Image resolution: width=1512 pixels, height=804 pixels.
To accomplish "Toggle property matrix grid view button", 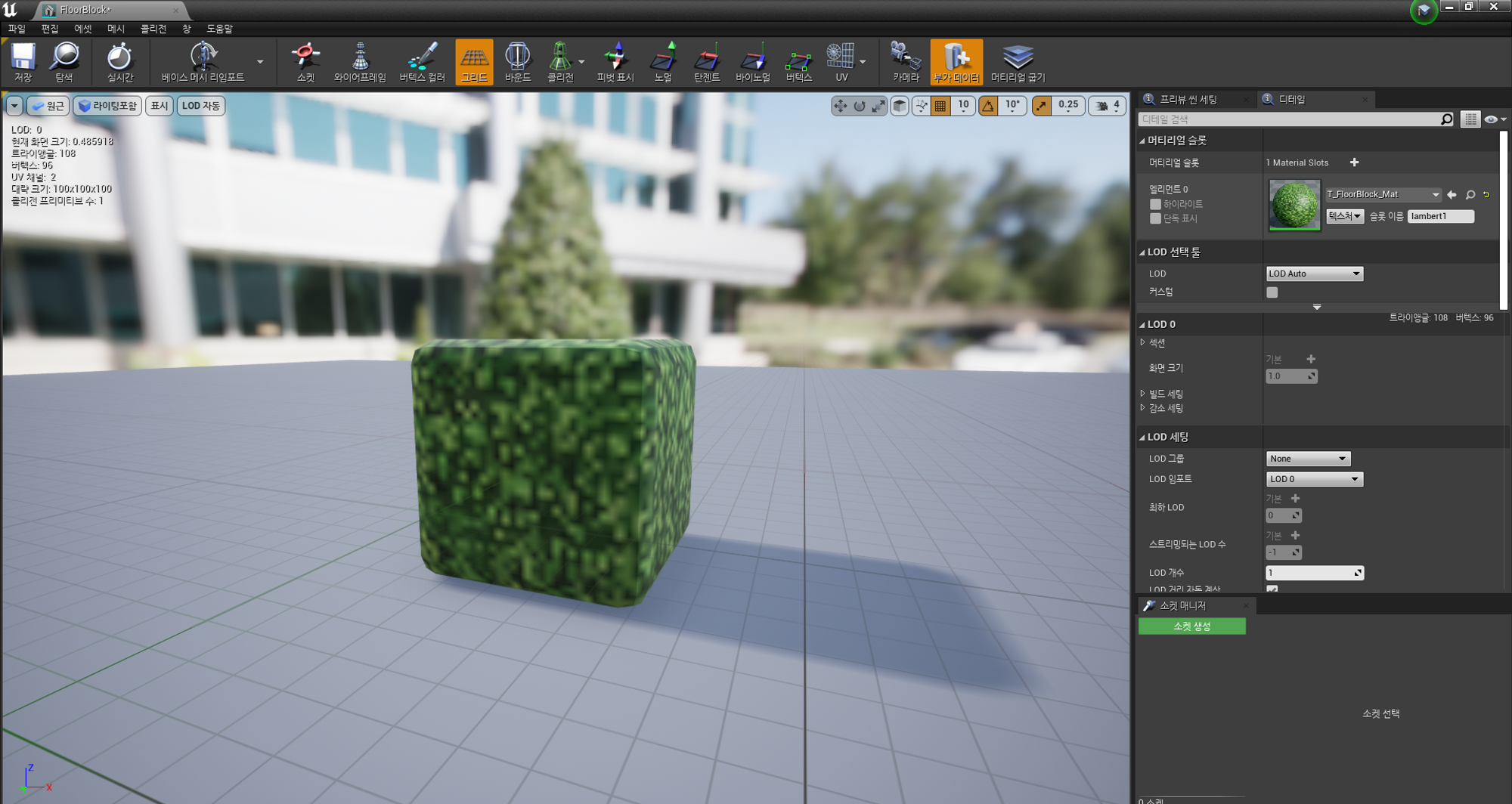I will coord(1470,119).
